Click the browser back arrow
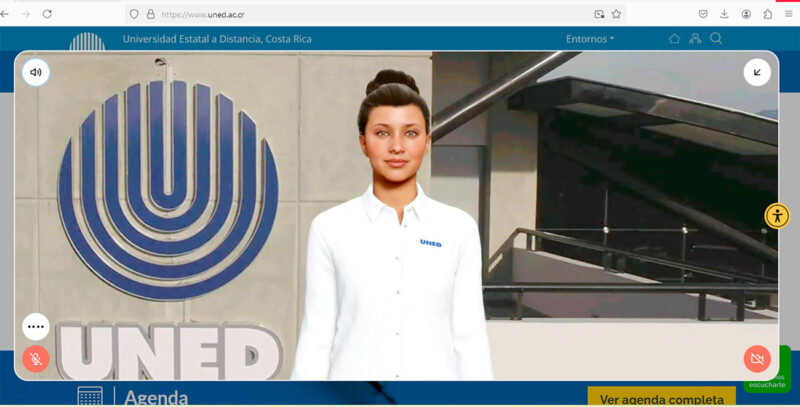Viewport: 800px width, 407px height. click(5, 14)
